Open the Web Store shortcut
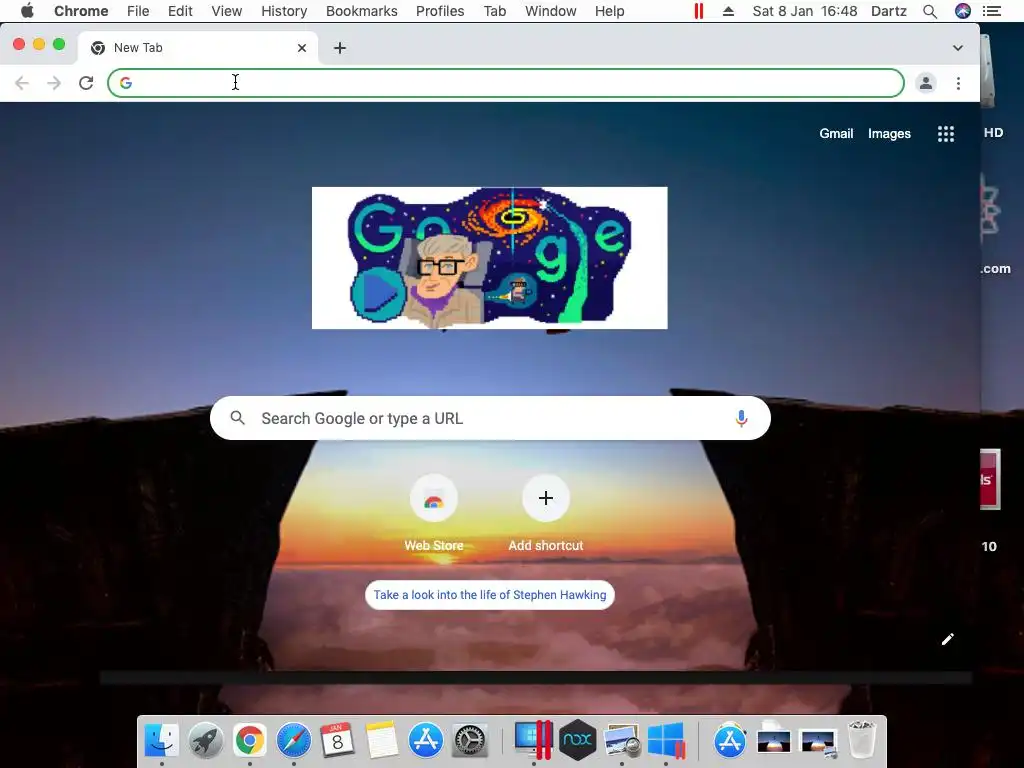Image resolution: width=1024 pixels, height=768 pixels. click(434, 515)
